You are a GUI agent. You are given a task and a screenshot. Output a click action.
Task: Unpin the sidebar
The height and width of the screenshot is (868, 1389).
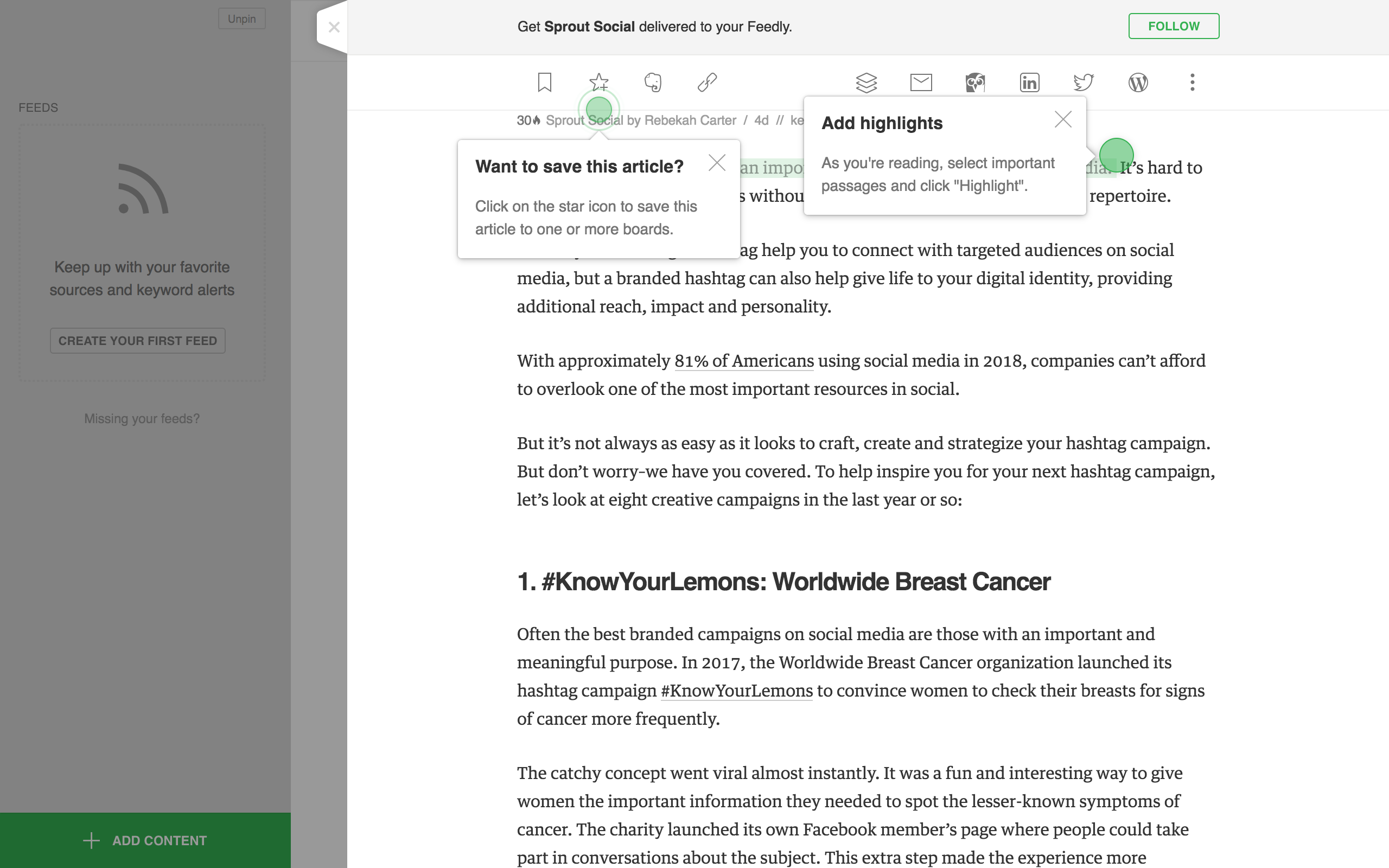pos(241,19)
